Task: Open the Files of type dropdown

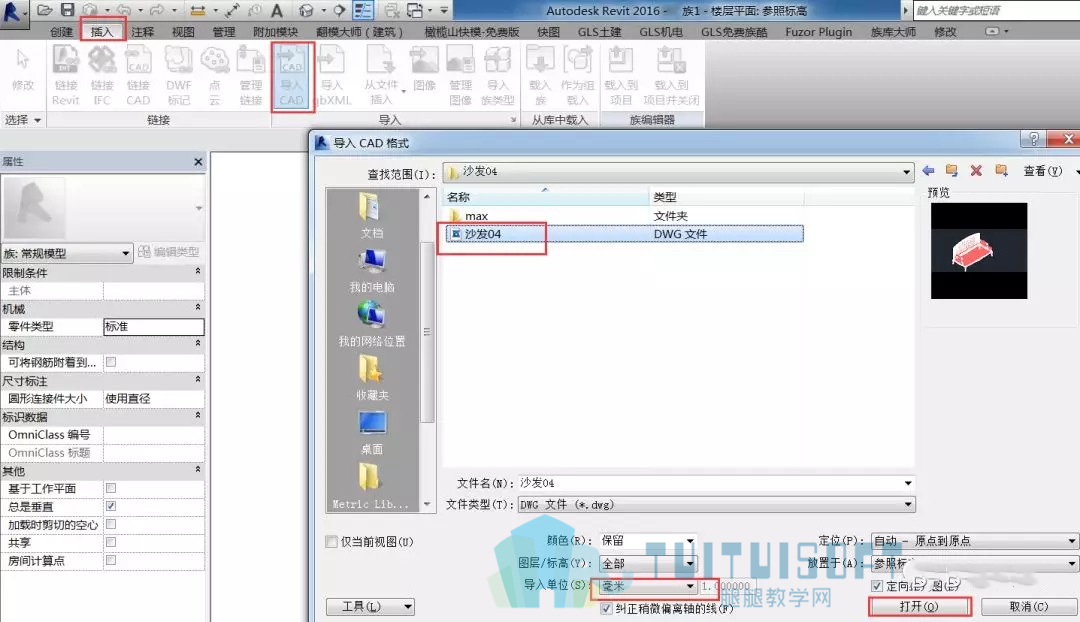Action: [x=716, y=504]
